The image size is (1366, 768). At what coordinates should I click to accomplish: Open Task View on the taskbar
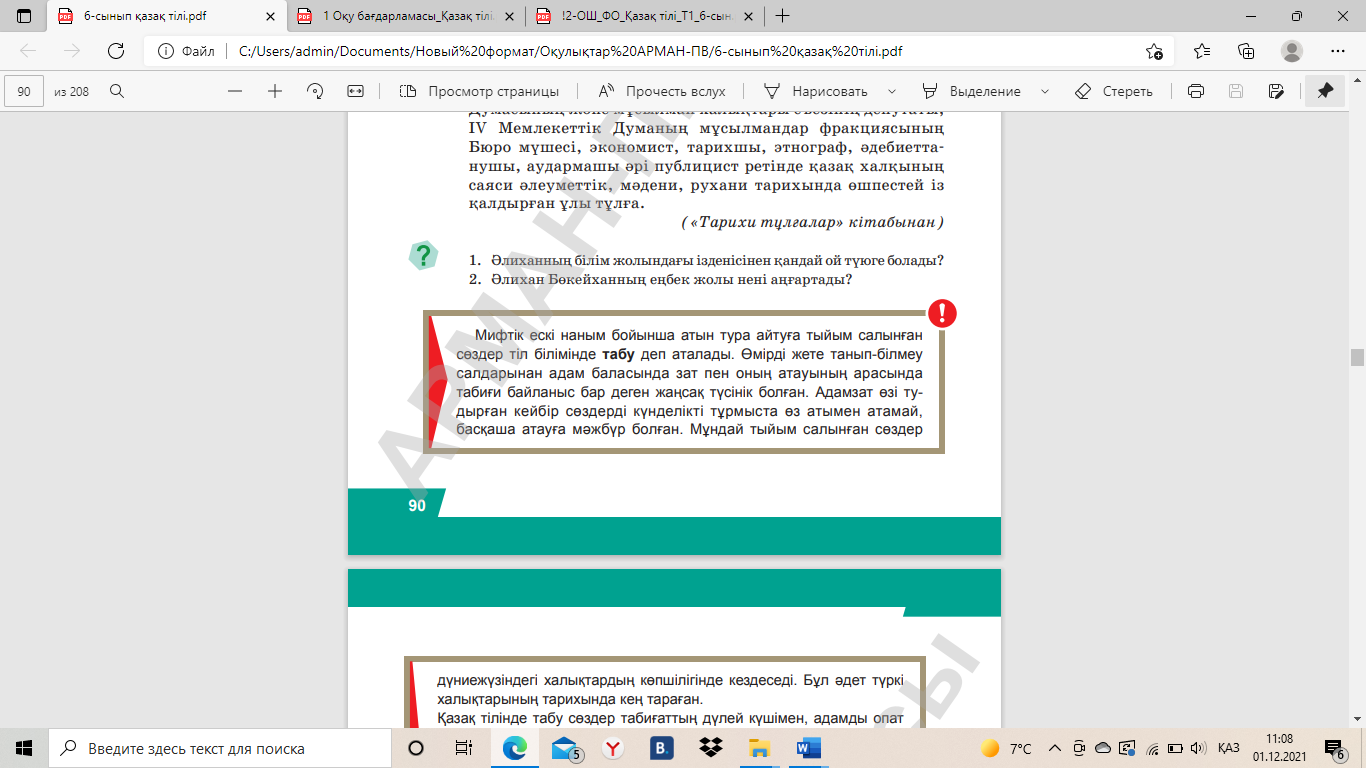tap(464, 748)
